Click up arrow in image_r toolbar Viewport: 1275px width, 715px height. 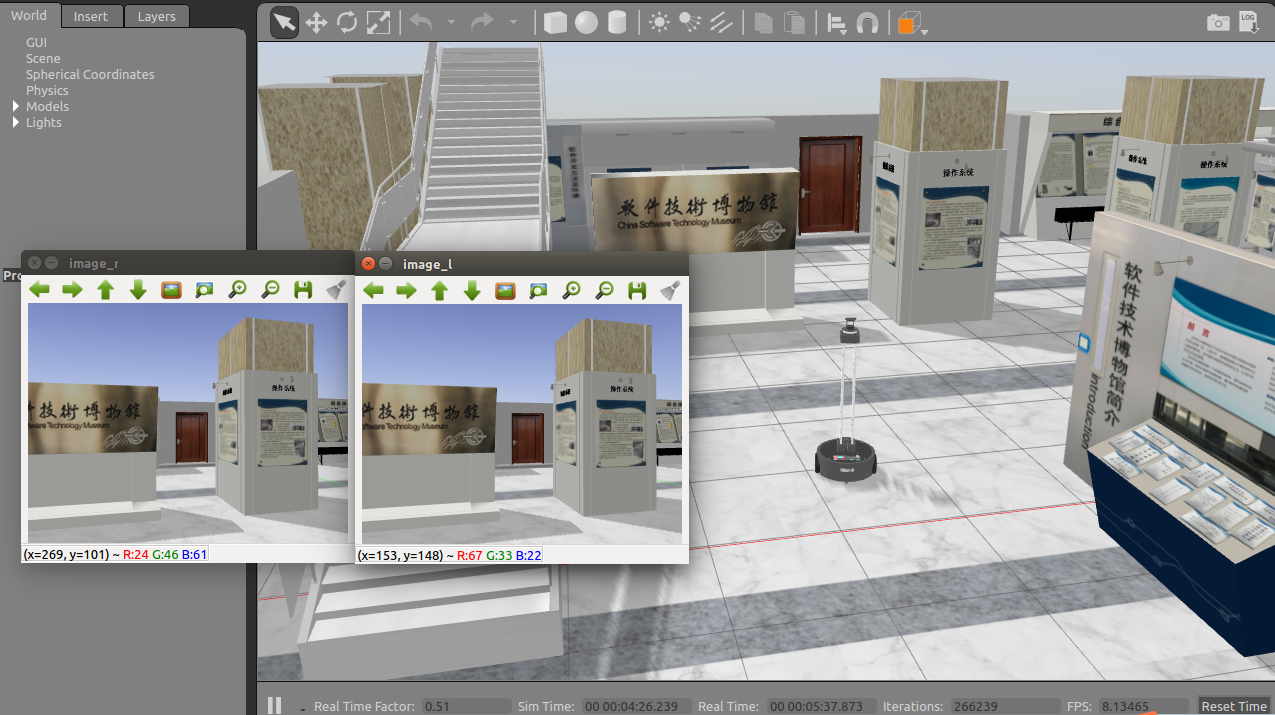(x=105, y=290)
